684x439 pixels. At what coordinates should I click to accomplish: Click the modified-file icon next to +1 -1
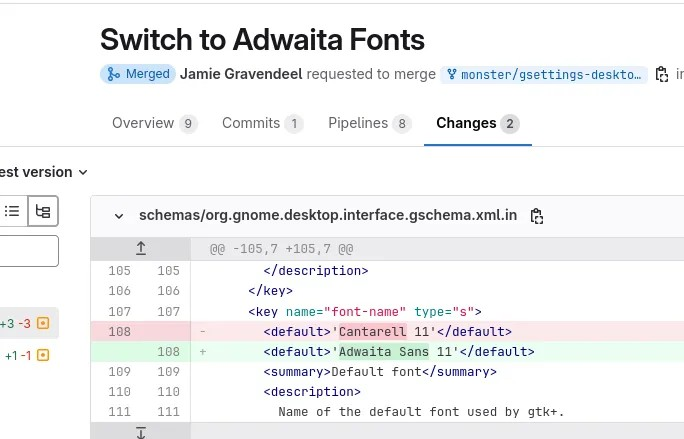[x=43, y=356]
